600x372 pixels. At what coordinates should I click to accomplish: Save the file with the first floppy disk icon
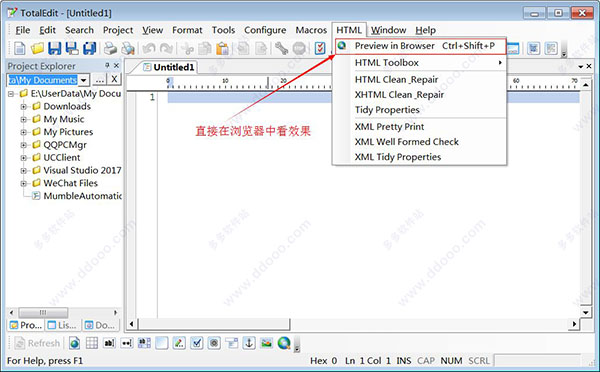click(x=54, y=48)
